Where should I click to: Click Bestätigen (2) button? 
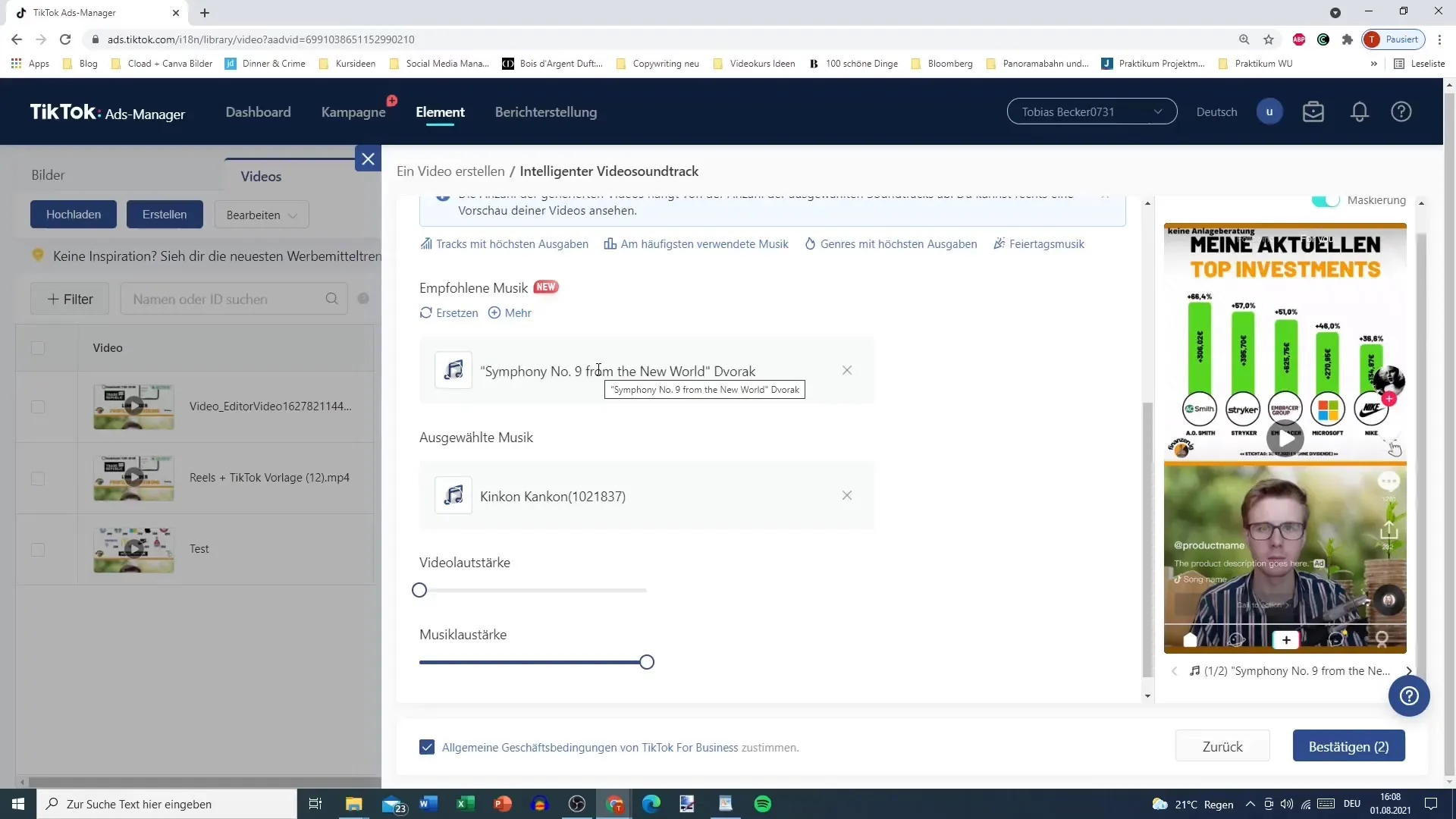(x=1348, y=747)
